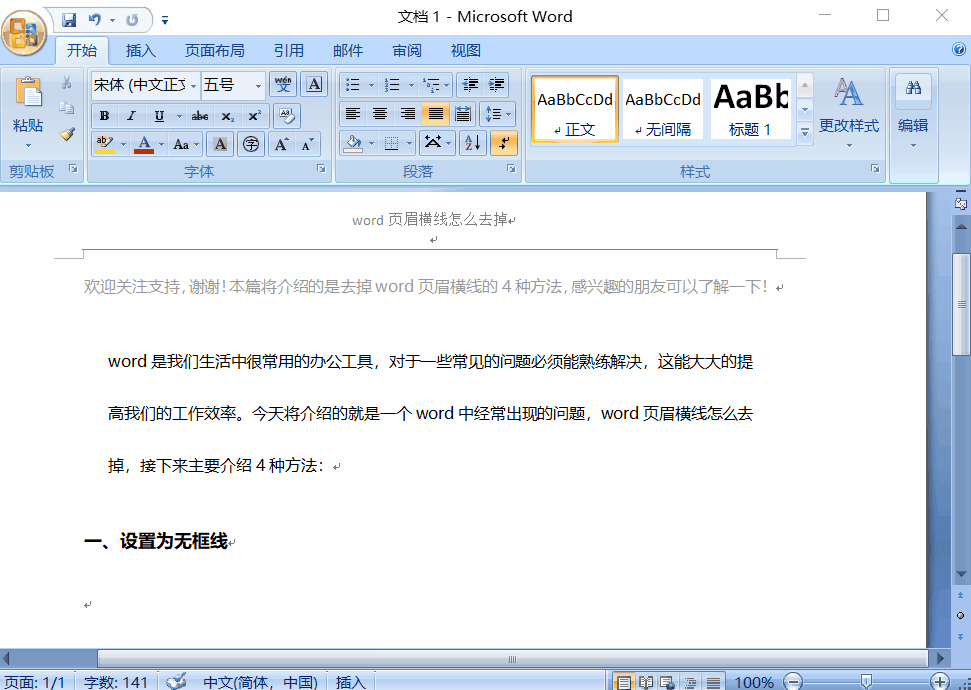This screenshot has height=690, width=971.
Task: Click the Save icon in quick access toolbar
Action: click(69, 19)
